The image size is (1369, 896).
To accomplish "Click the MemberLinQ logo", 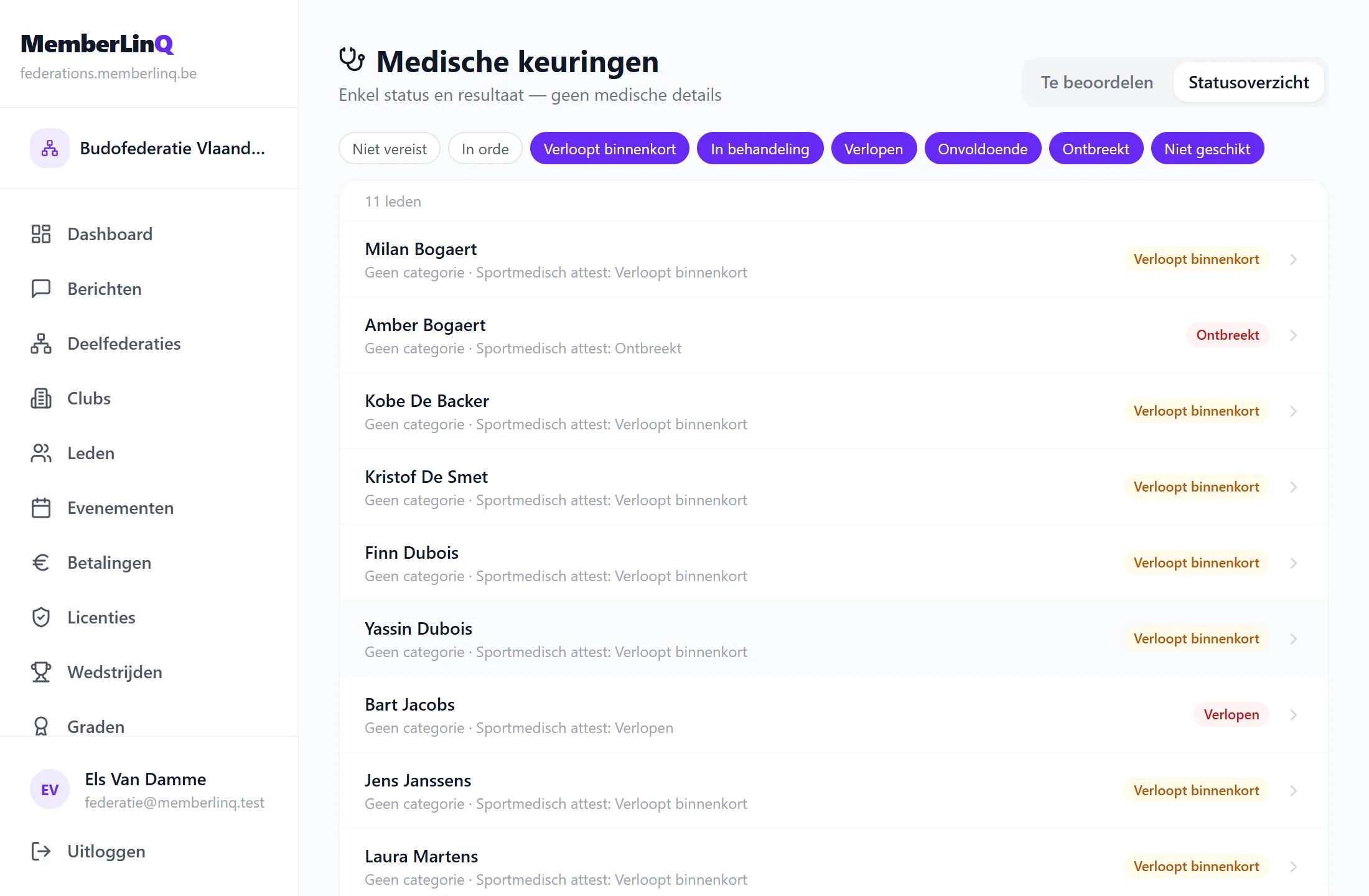I will point(97,44).
